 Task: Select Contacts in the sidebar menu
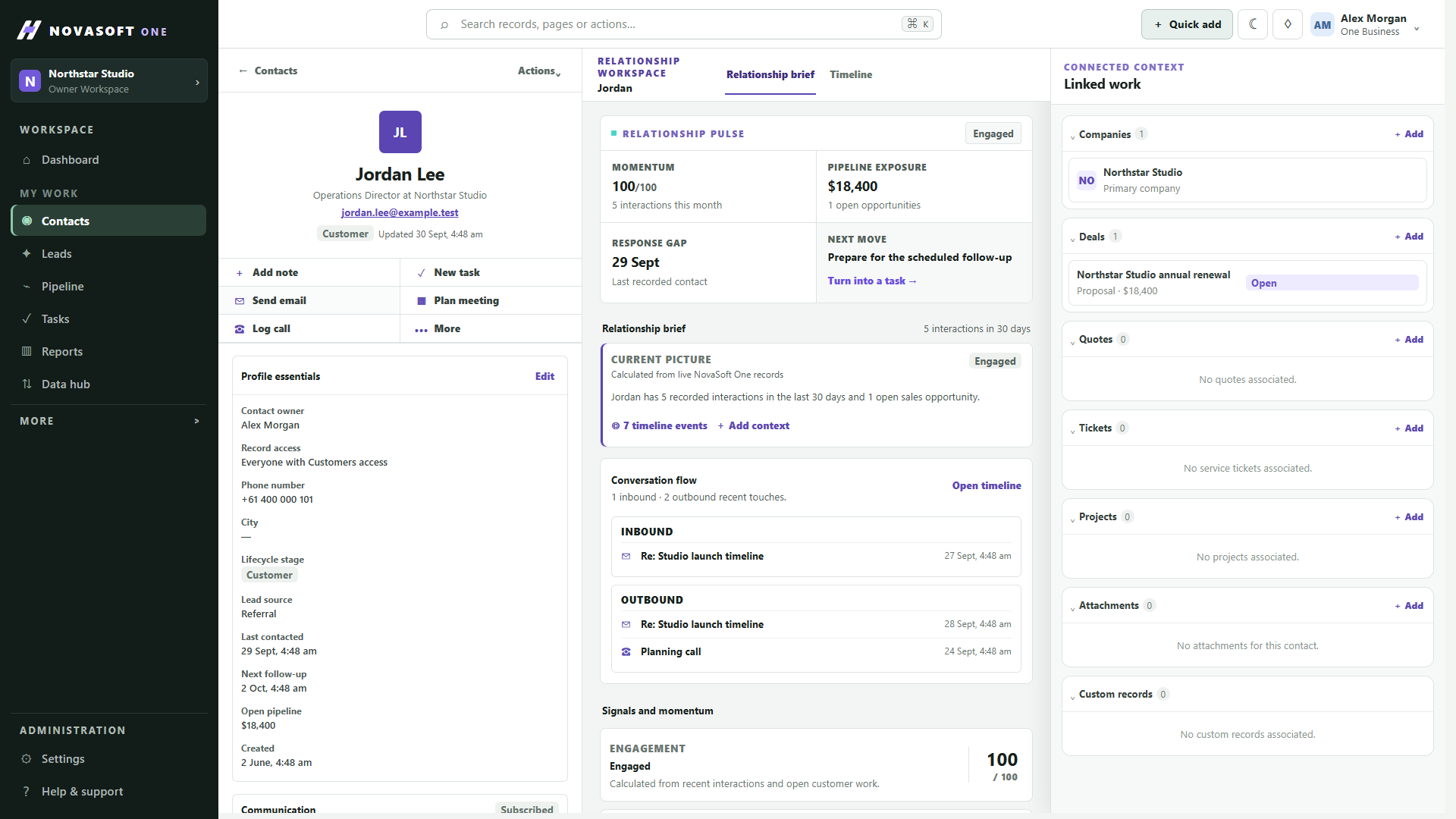pyautogui.click(x=108, y=221)
